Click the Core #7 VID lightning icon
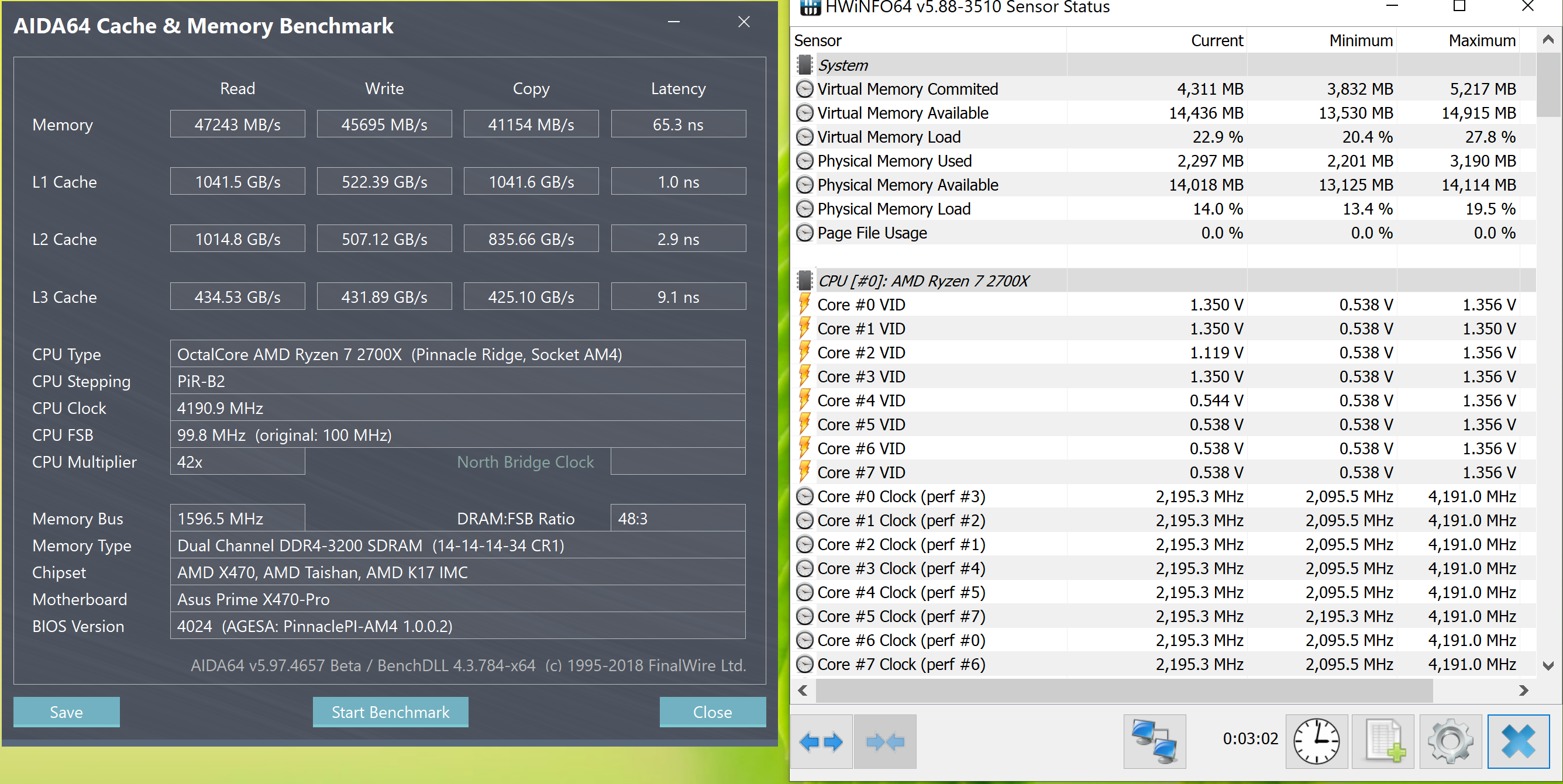The width and height of the screenshot is (1563, 784). point(804,472)
